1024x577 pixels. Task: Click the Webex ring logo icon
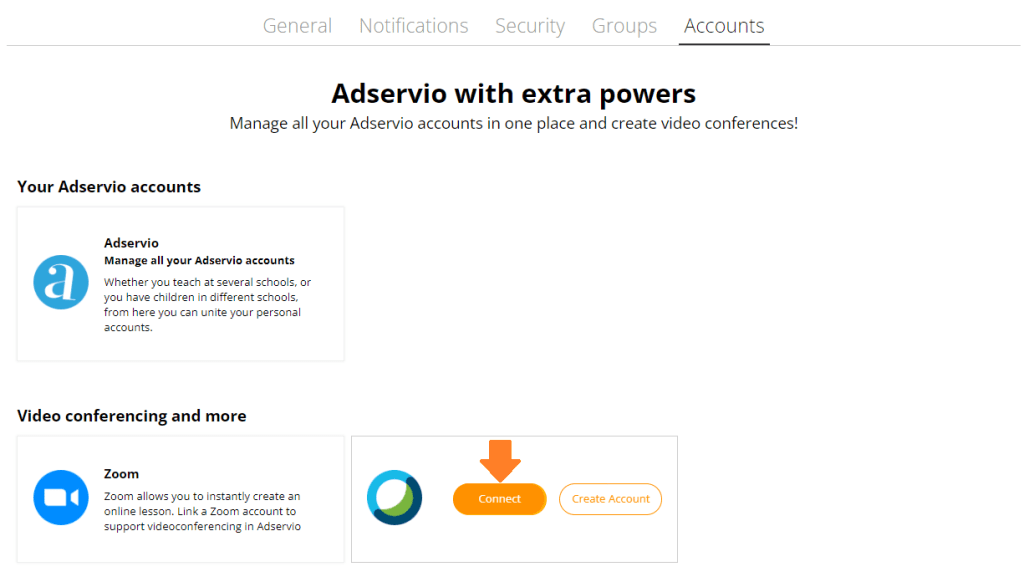coord(394,497)
